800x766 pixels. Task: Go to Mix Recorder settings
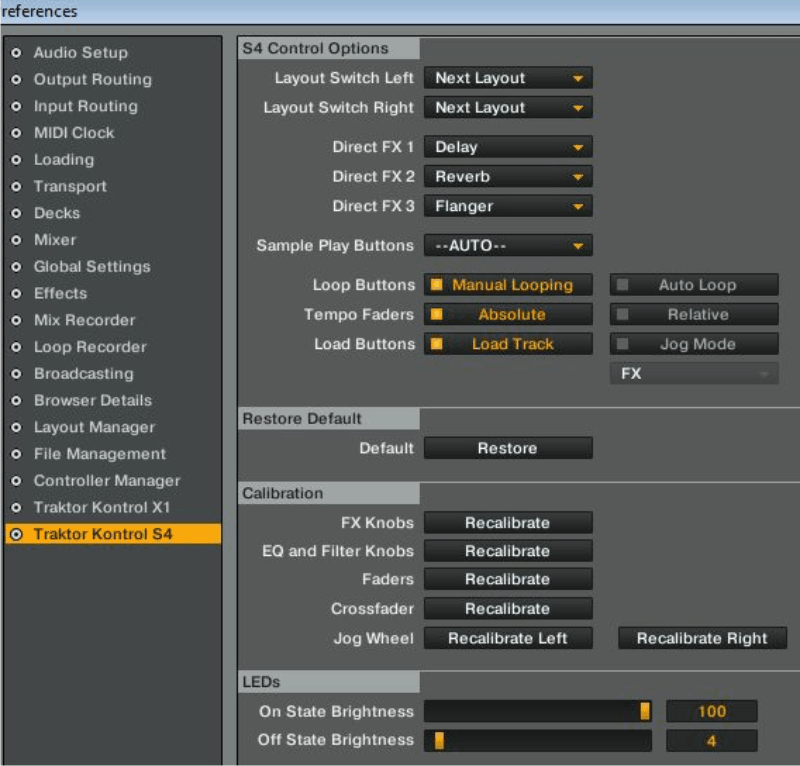pos(84,320)
